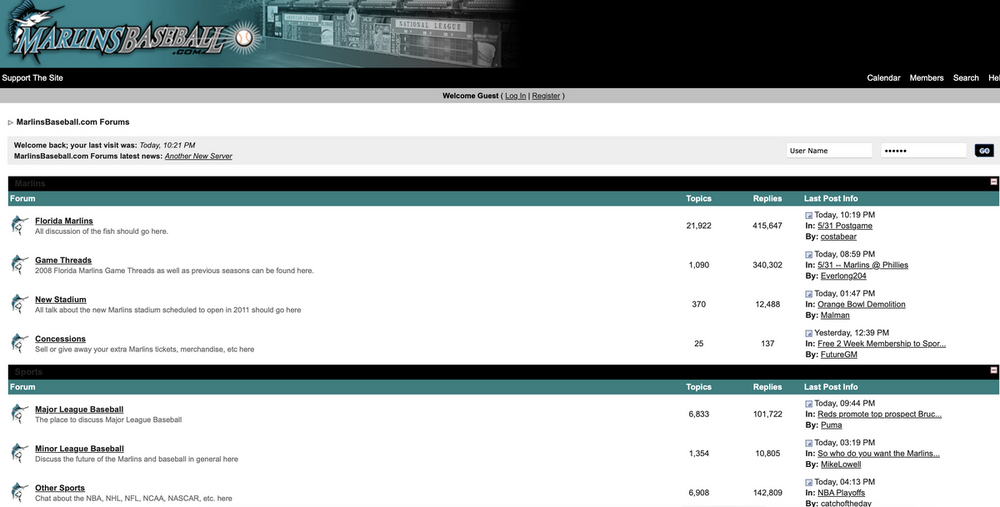Open the Florida Marlins forum
The width and height of the screenshot is (1000, 507).
point(64,221)
